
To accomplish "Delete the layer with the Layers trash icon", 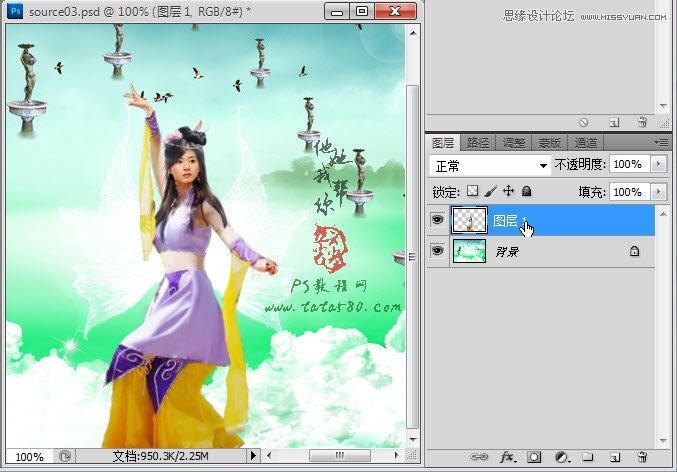I will coord(642,457).
